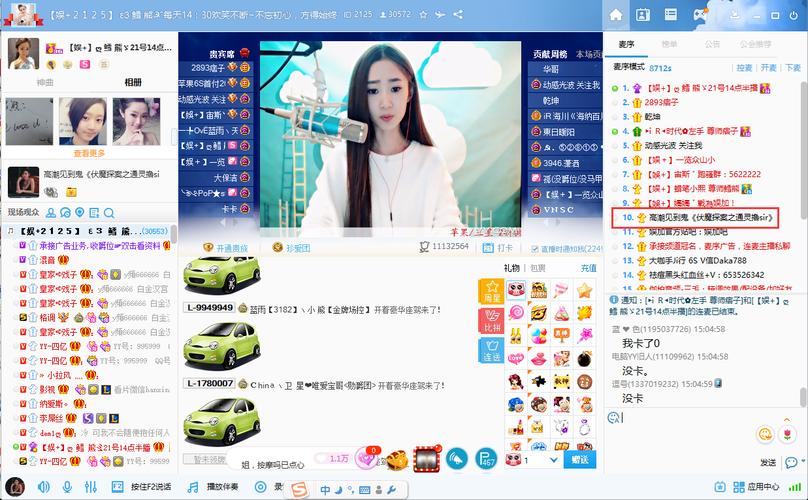Open the contacts card icon in header
Screen dimensions: 808x500
click(x=643, y=15)
